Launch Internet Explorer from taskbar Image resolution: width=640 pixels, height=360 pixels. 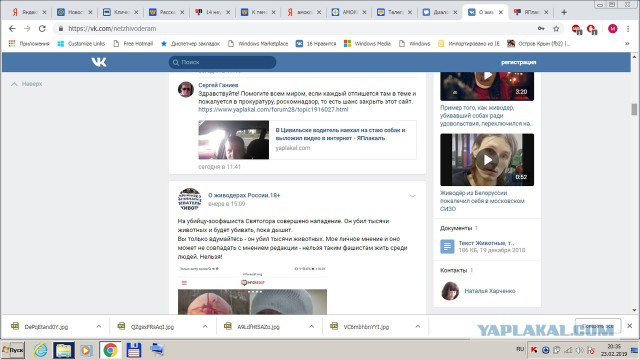click(40, 350)
